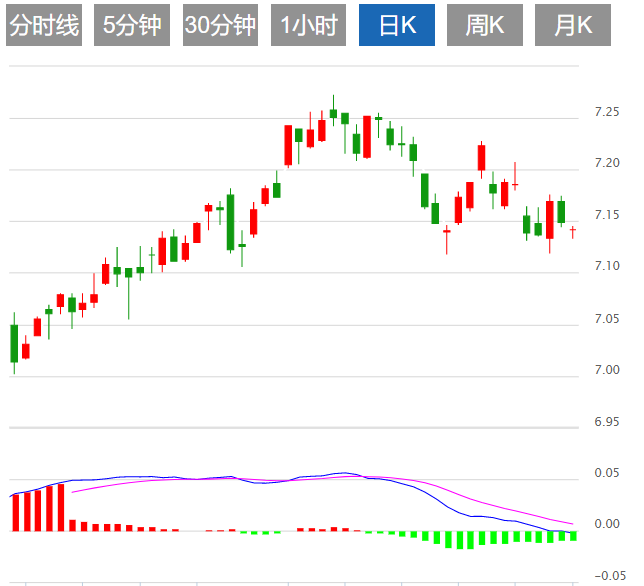
Task: Click the tallest red MACD histogram bar
Action: click(61, 508)
